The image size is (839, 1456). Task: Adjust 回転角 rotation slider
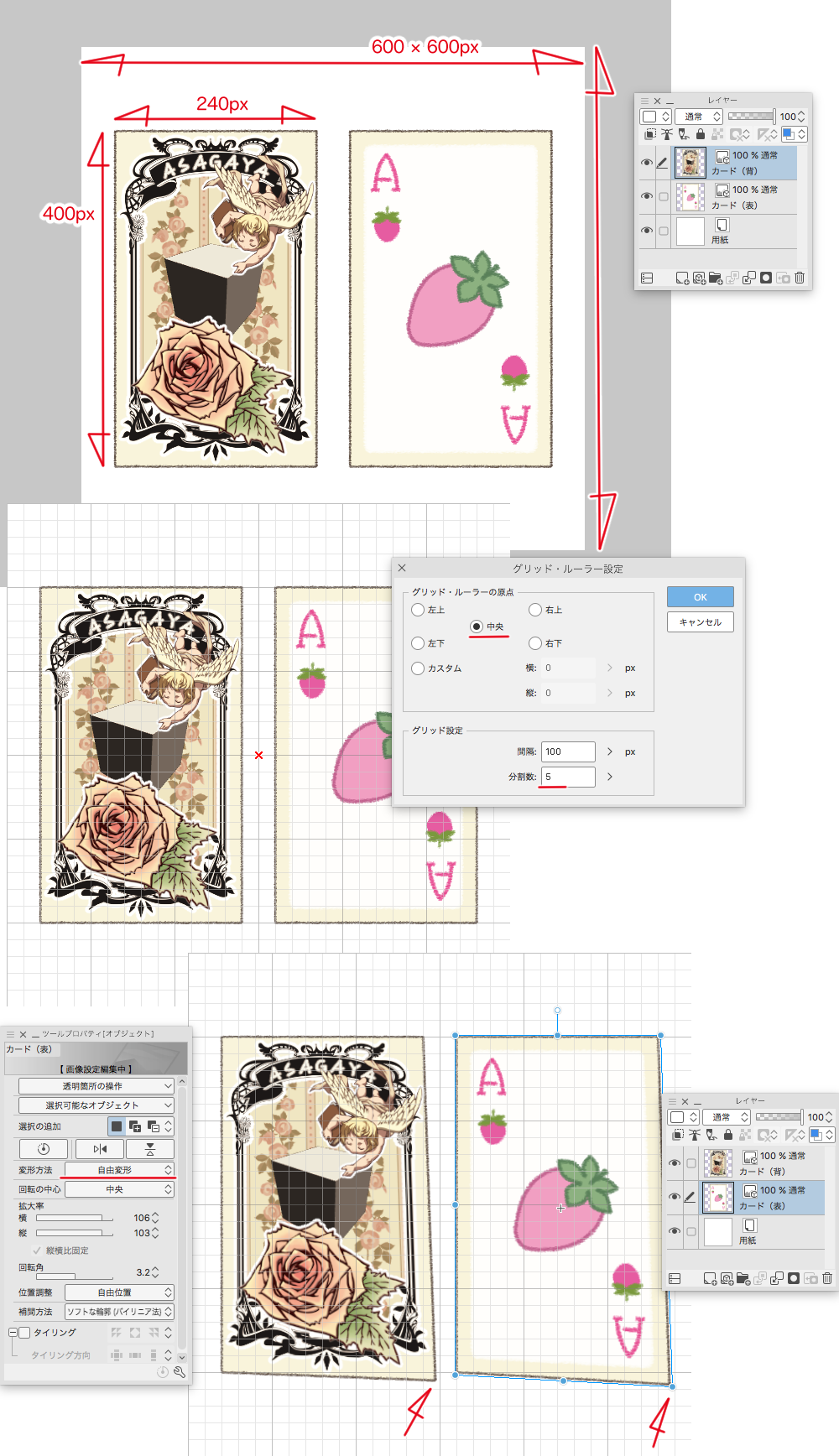(74, 1277)
